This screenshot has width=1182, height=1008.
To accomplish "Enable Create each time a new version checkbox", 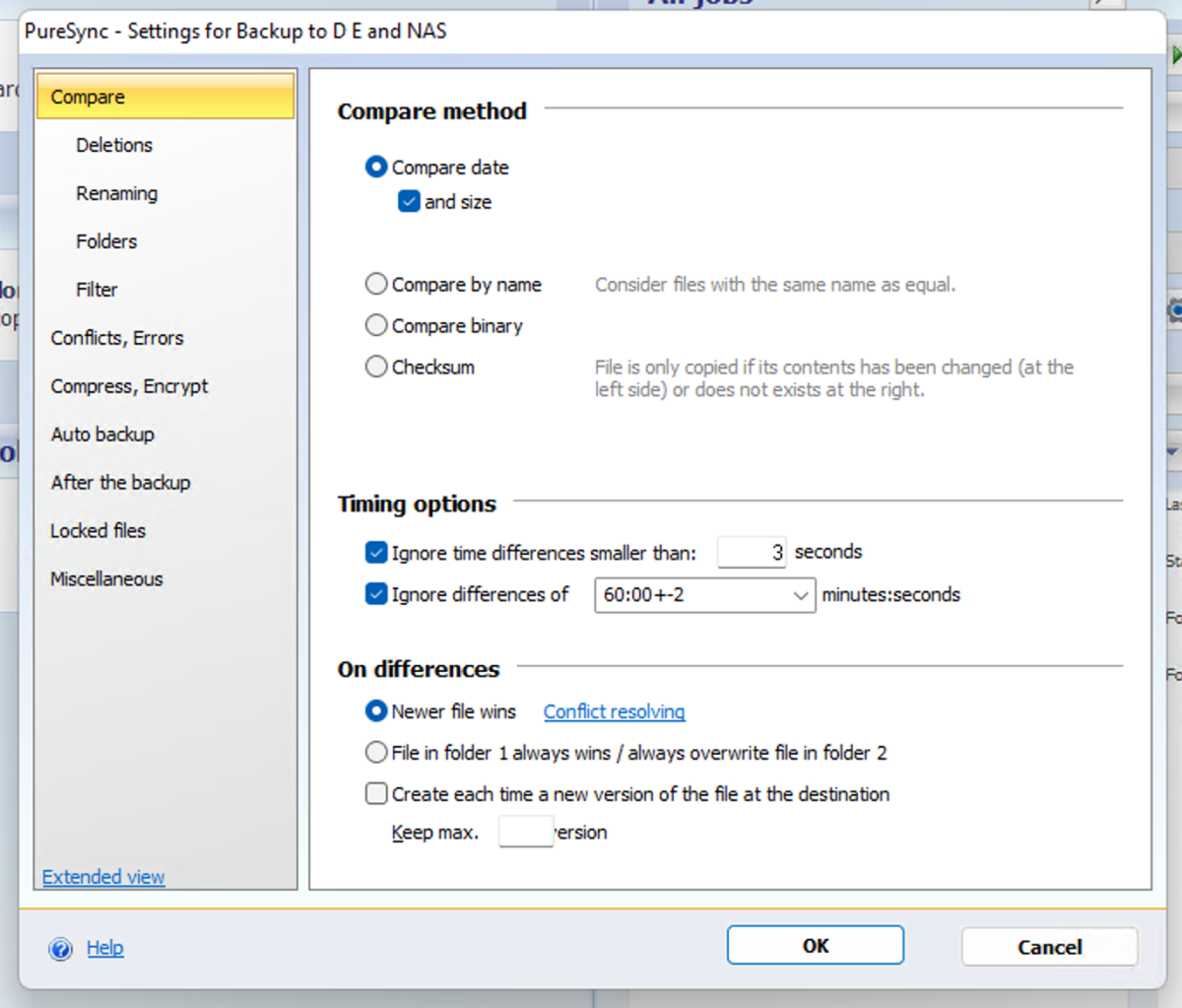I will (375, 793).
